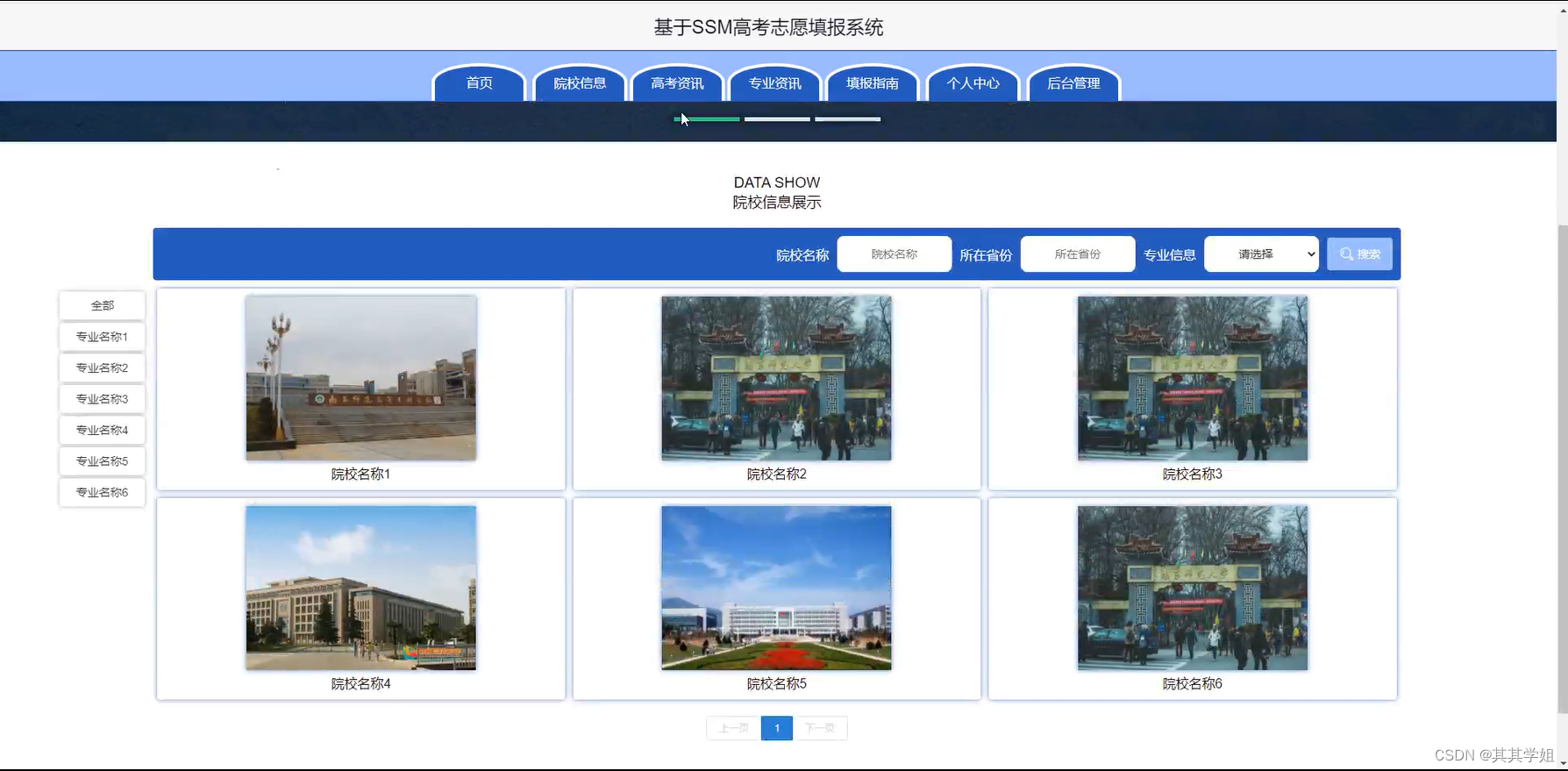This screenshot has height=771, width=1568.
Task: Filter by 专业名称4
Action: [102, 430]
